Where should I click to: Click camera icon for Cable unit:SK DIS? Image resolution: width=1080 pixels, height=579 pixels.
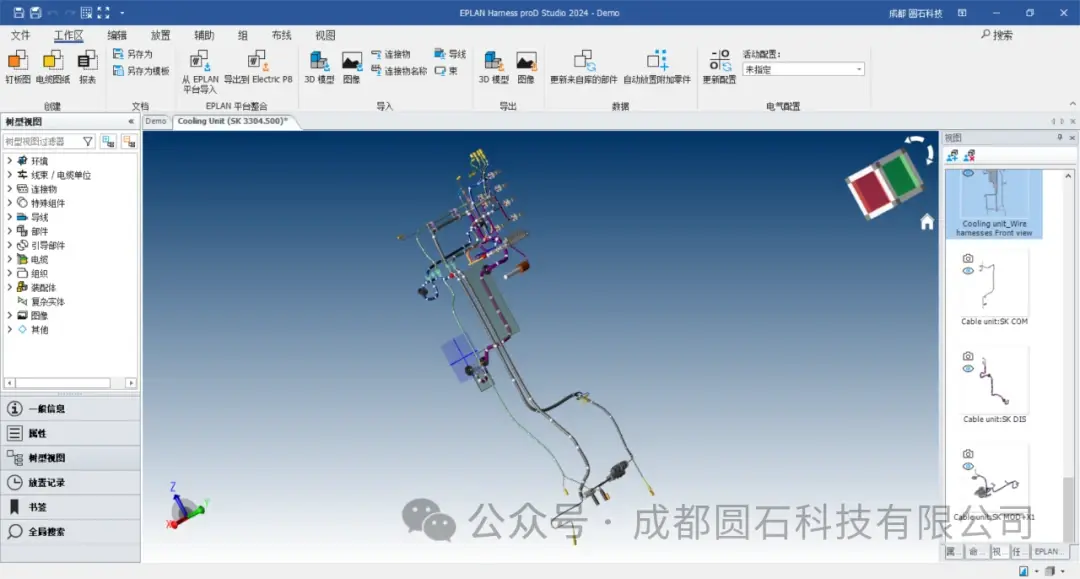968,356
